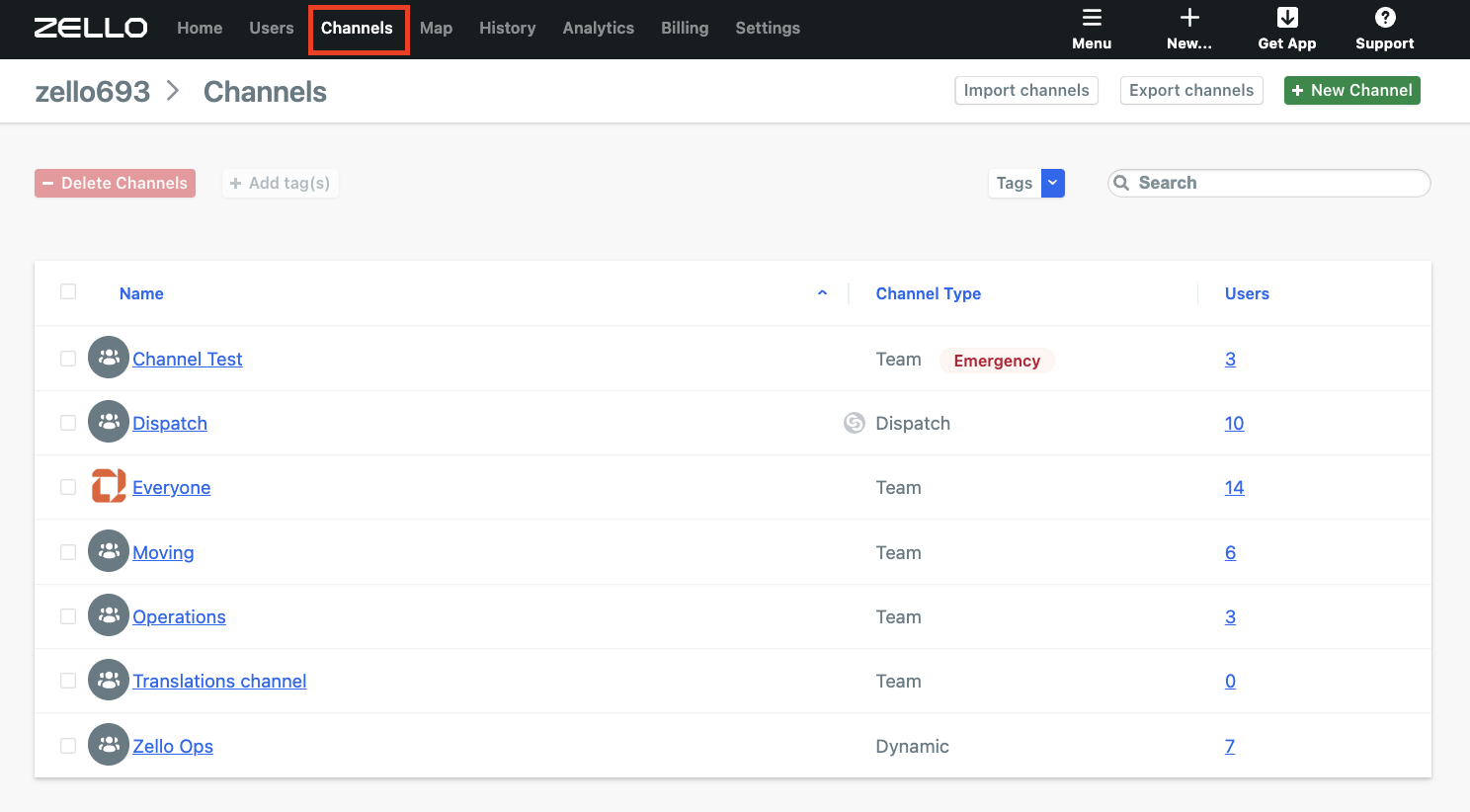Open the Tags dropdown arrow
The width and height of the screenshot is (1470, 812).
pos(1052,183)
